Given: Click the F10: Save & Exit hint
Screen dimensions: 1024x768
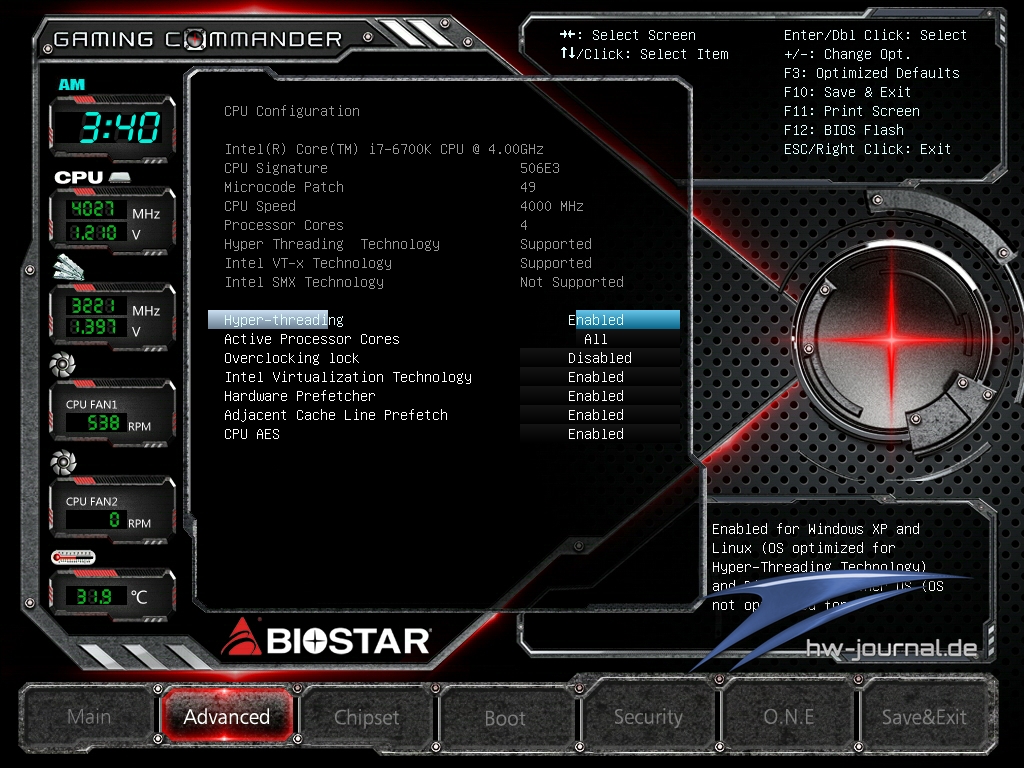Looking at the screenshot, I should 848,92.
